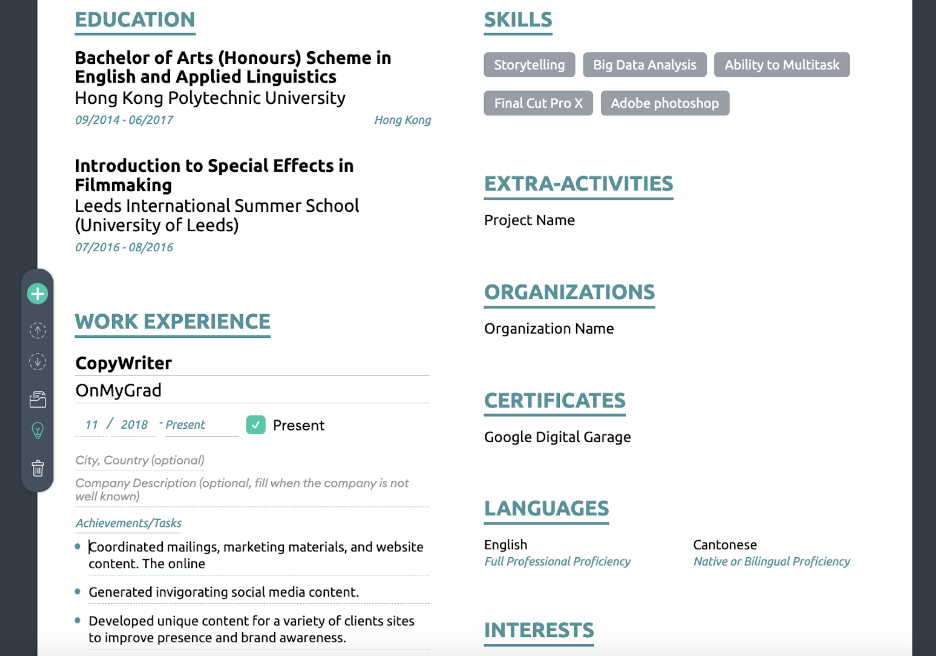
Task: Click Full Professional Proficiency level
Action: pyautogui.click(x=558, y=562)
